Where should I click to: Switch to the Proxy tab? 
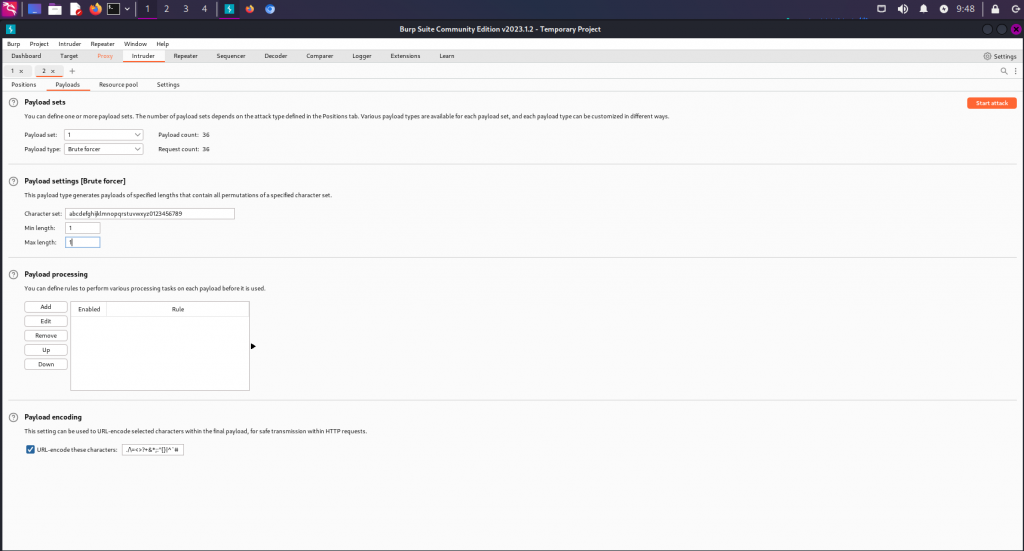105,56
